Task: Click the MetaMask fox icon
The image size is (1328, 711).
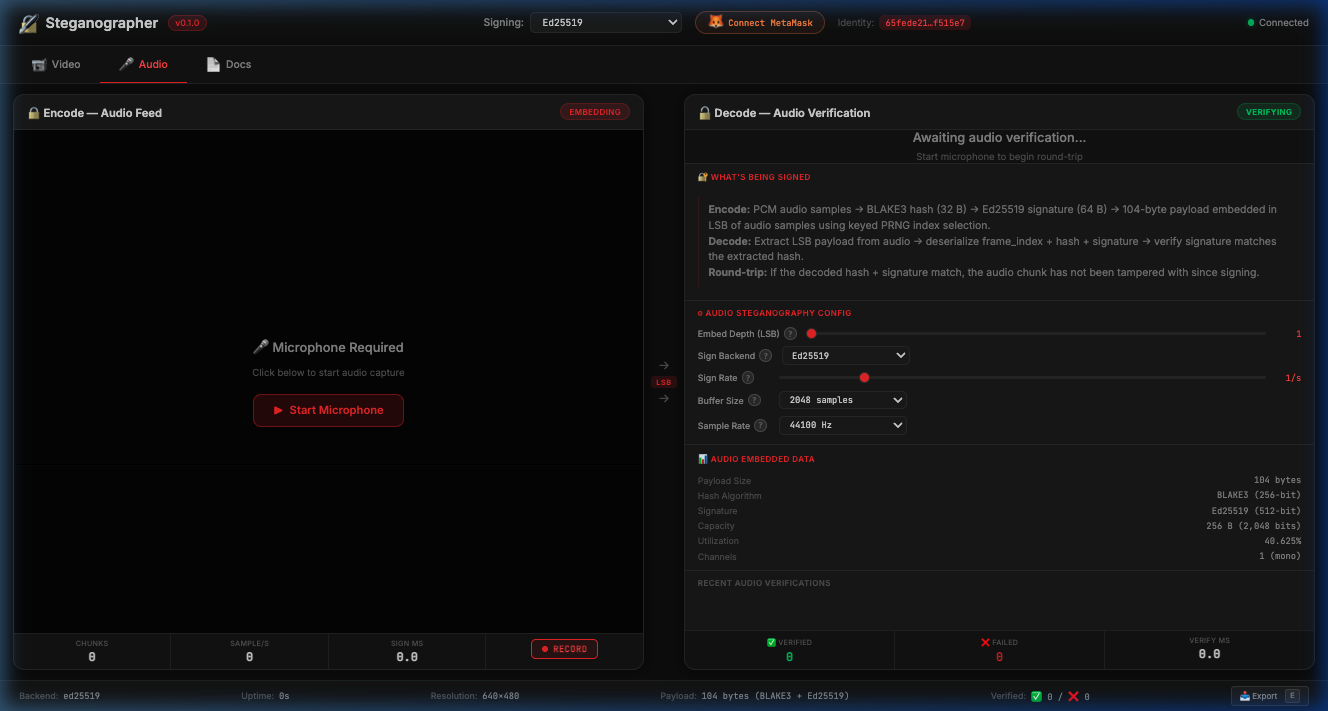Action: 715,22
